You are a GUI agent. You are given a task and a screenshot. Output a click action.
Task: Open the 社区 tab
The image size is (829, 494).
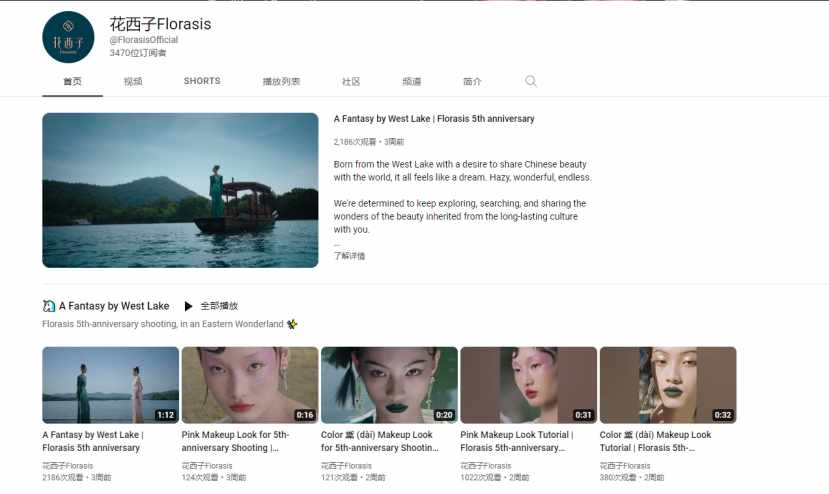(x=351, y=81)
